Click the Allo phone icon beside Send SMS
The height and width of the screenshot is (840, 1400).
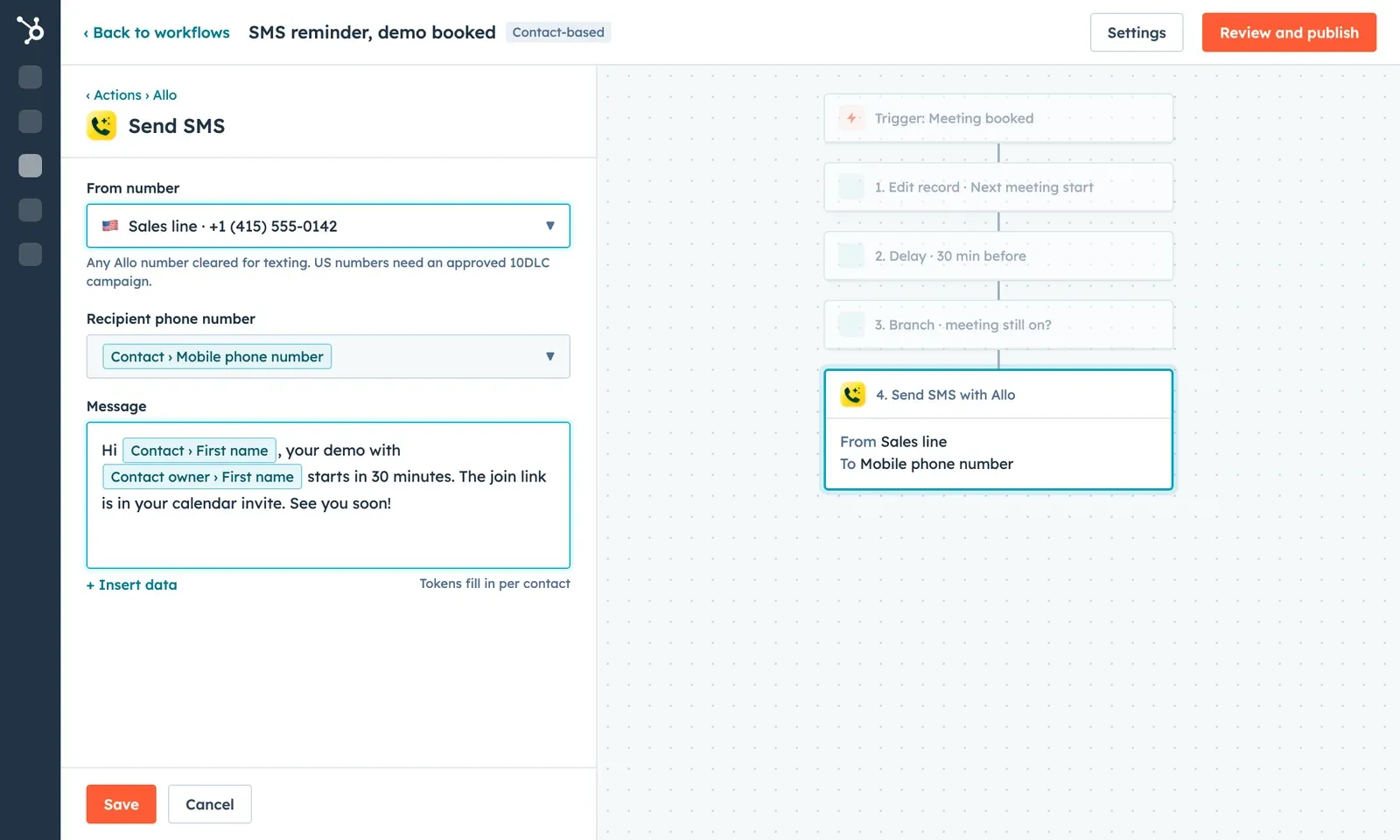101,126
